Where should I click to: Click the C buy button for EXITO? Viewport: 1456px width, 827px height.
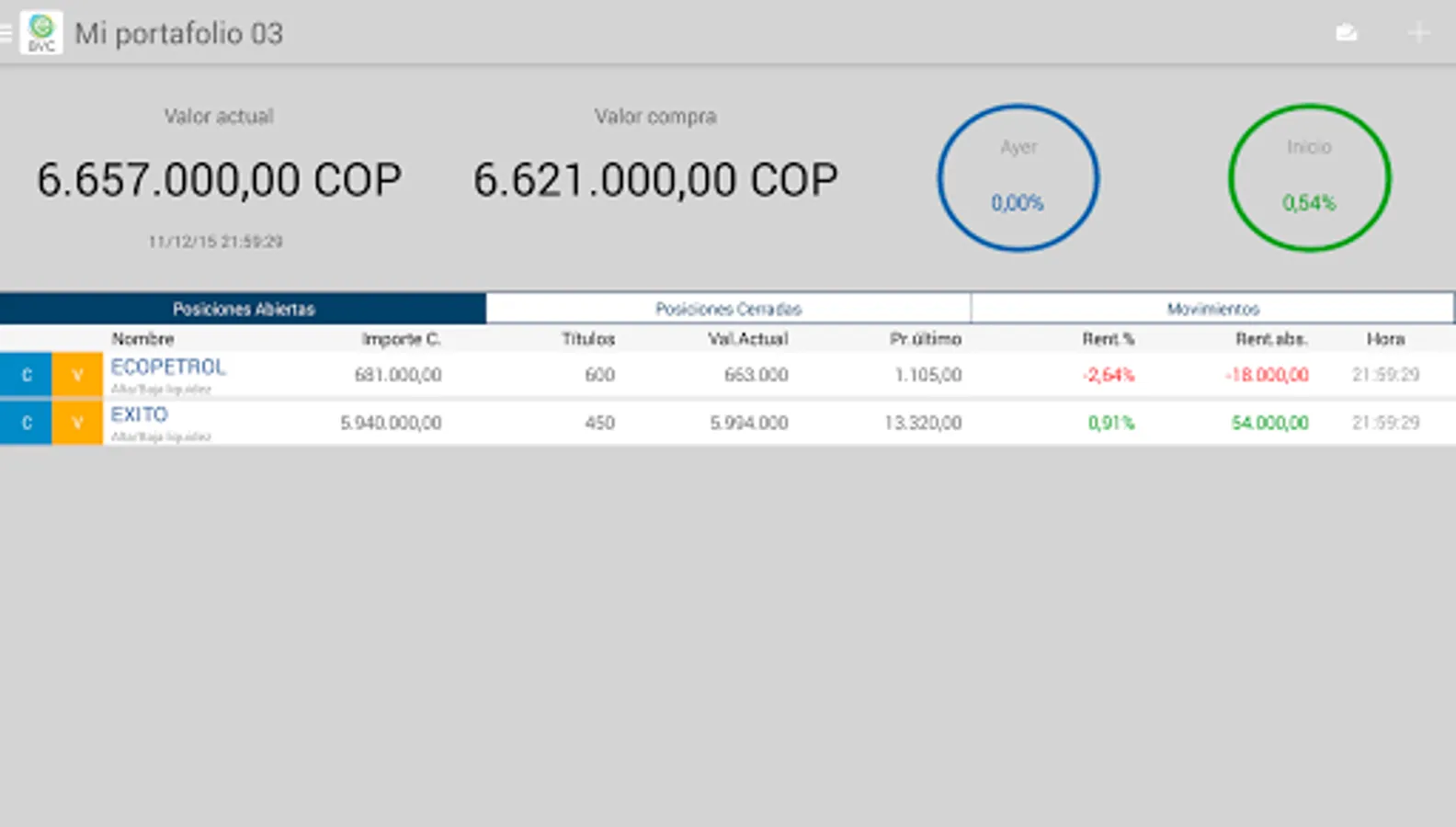click(26, 423)
